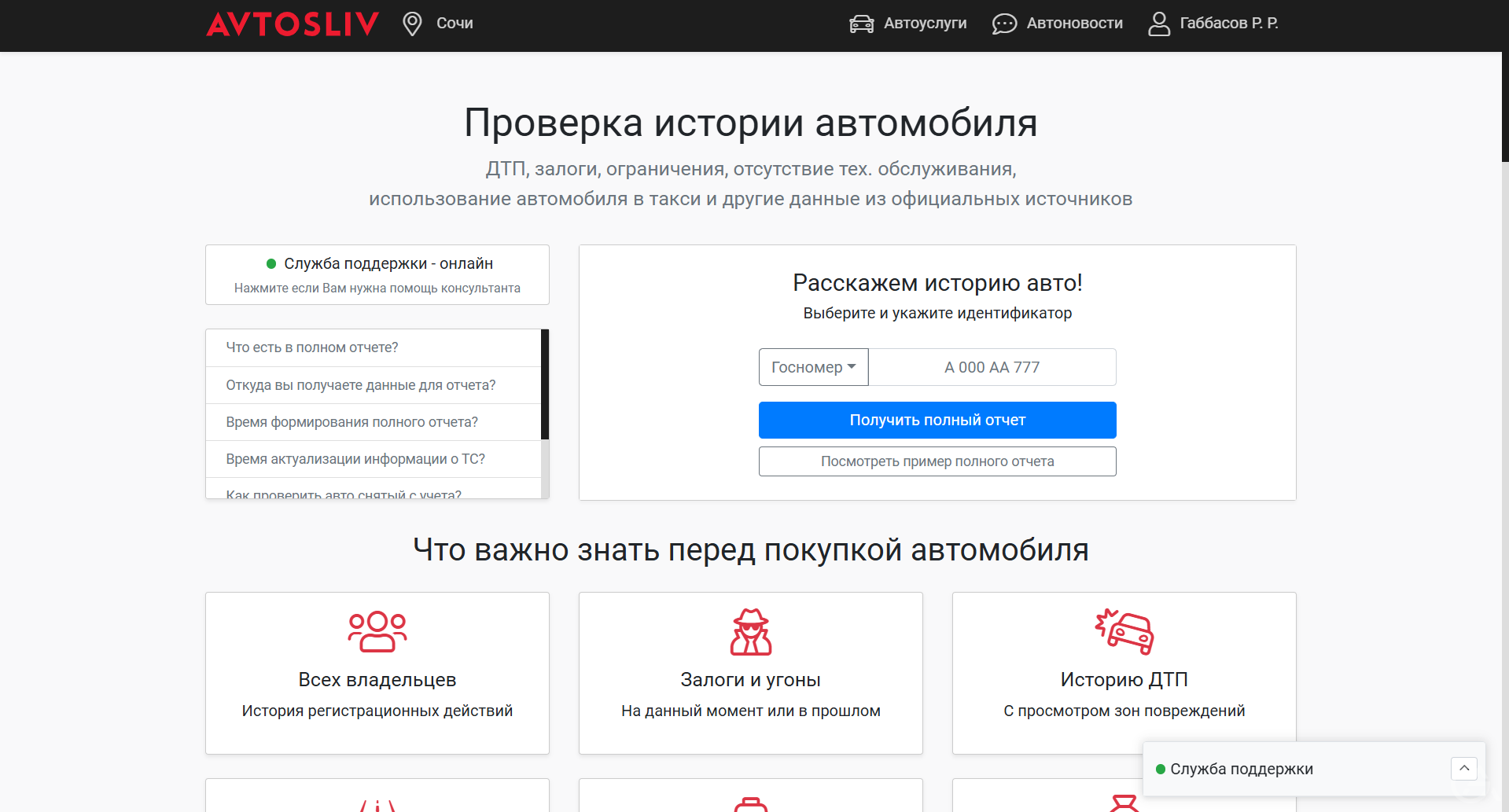This screenshot has width=1509, height=812.
Task: Select Время формирования полного отчета?
Action: pyautogui.click(x=351, y=422)
